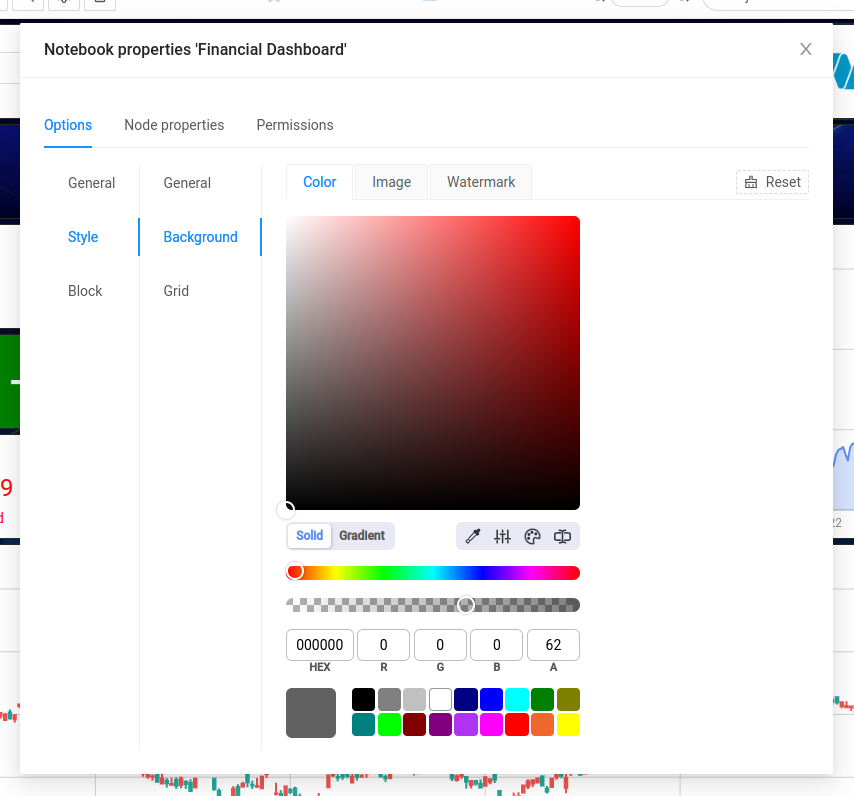Viewport: 854px width, 796px height.
Task: Go to the Watermark tab
Action: (x=481, y=182)
